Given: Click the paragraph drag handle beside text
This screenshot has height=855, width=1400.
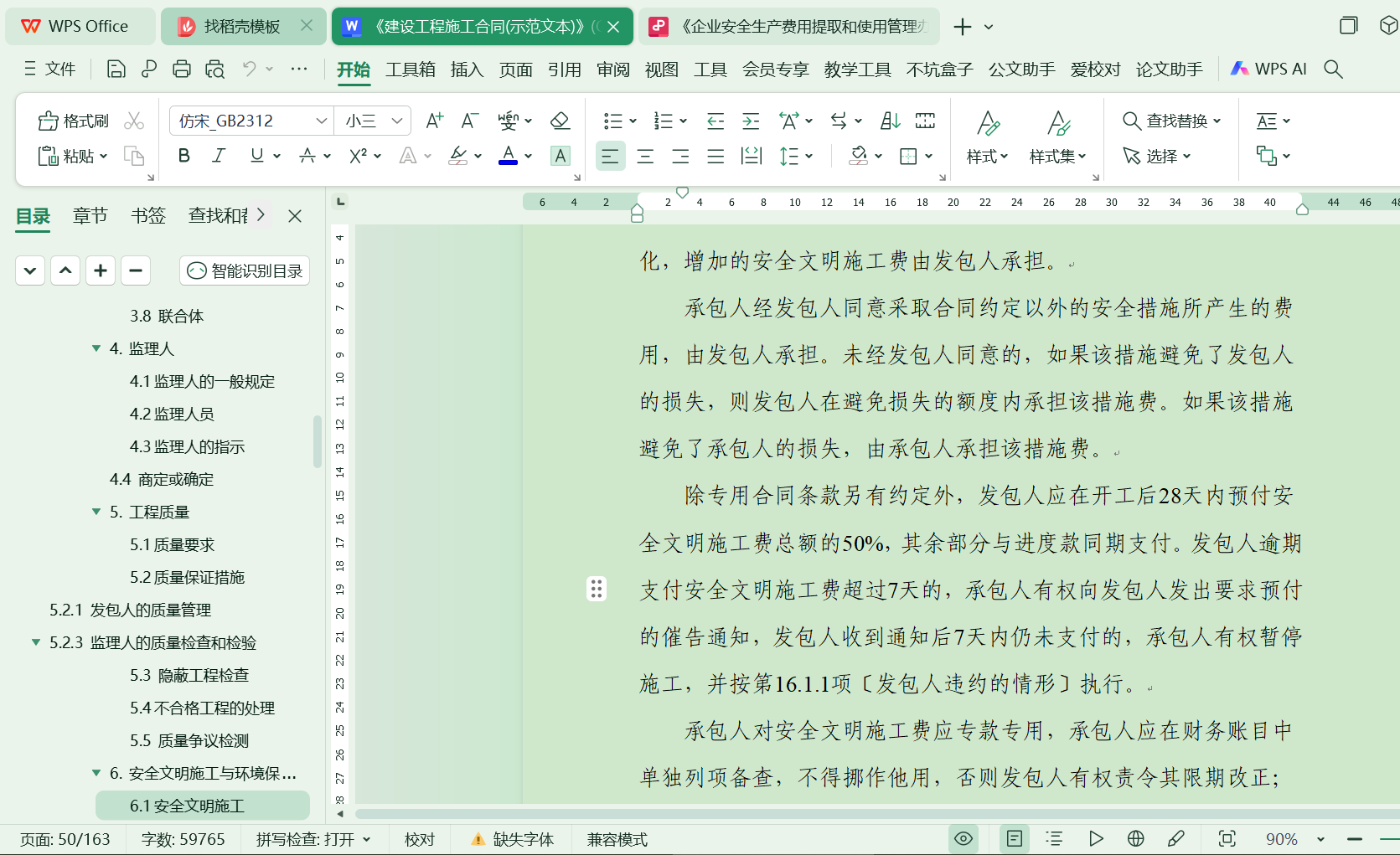Looking at the screenshot, I should [x=596, y=589].
